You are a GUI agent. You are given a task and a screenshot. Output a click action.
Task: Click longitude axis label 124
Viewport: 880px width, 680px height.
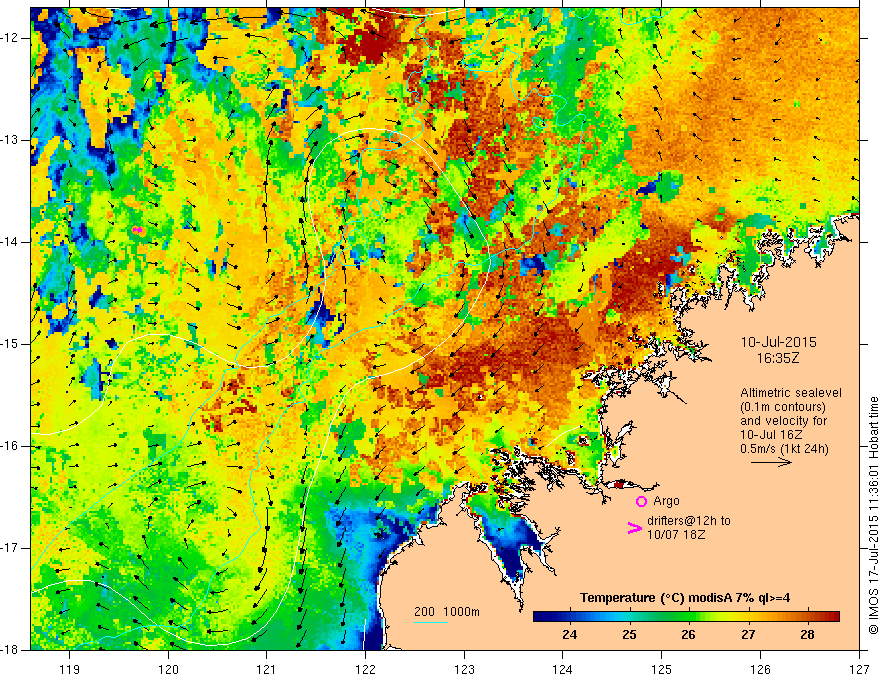563,669
